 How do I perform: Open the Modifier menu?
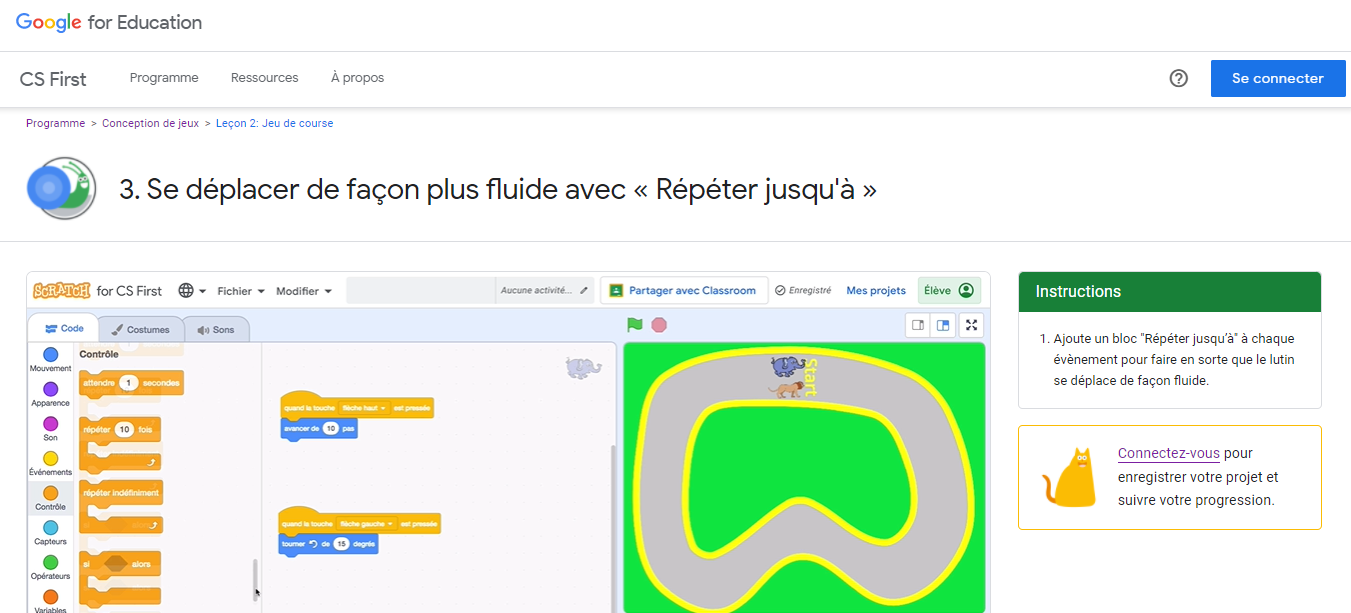coord(304,291)
